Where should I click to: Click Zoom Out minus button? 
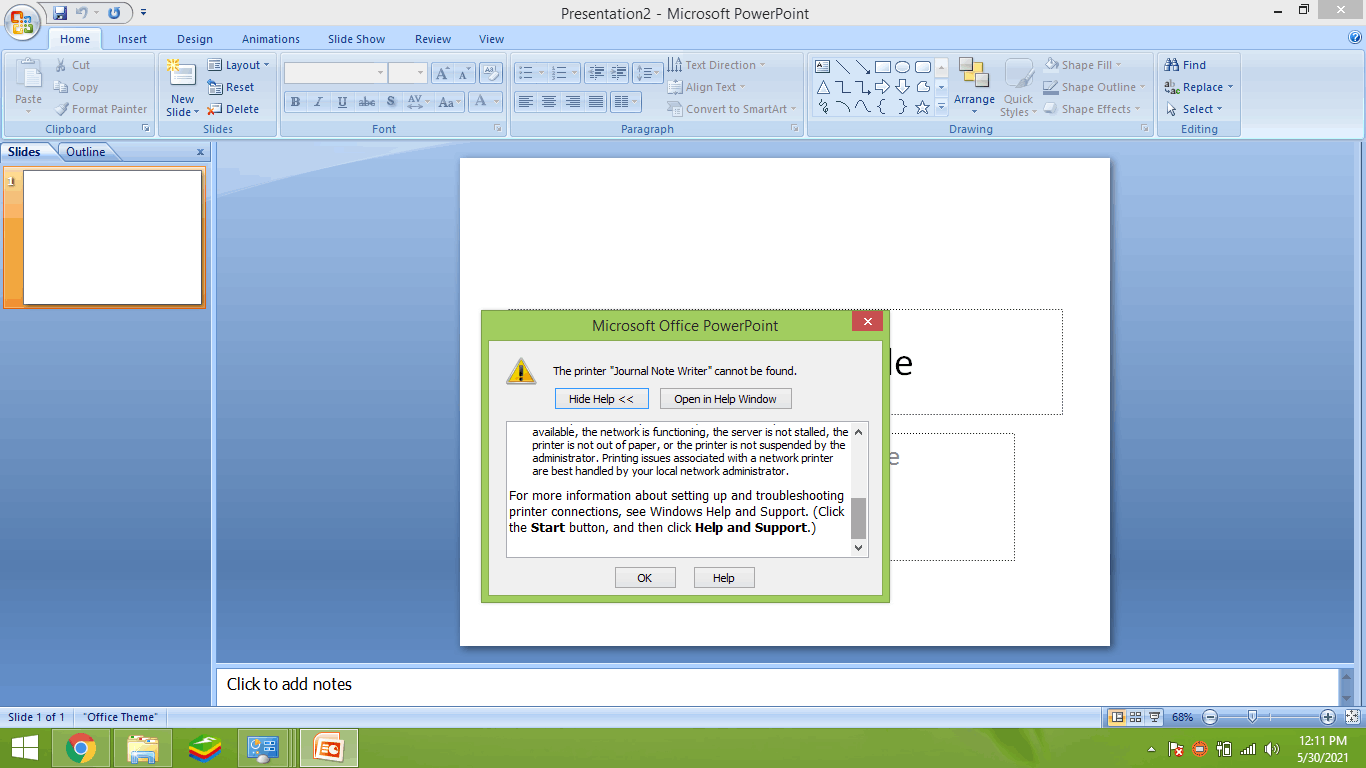tap(1210, 717)
